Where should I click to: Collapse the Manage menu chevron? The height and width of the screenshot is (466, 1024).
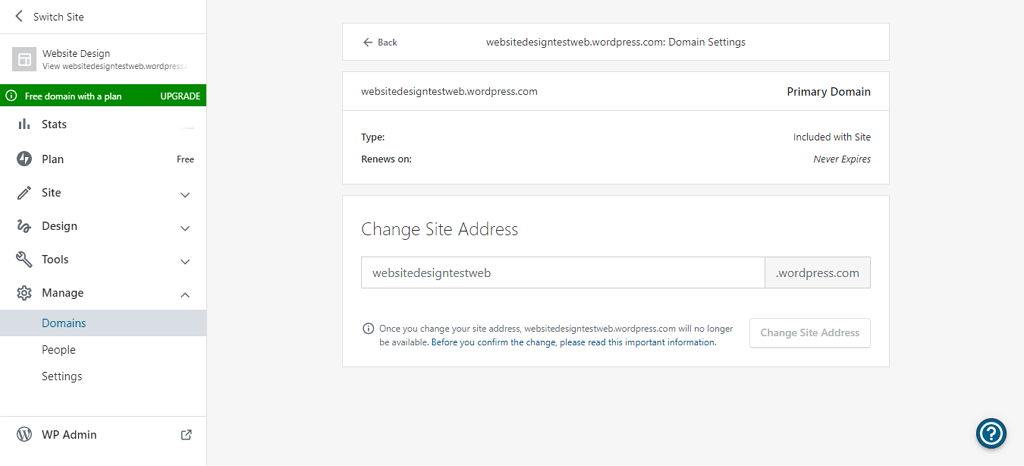(185, 295)
